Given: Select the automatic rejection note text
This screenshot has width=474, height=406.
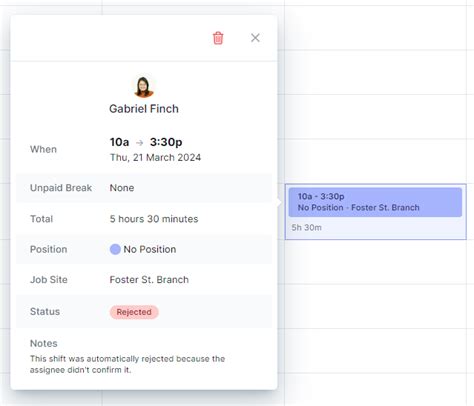Looking at the screenshot, I should tap(127, 364).
